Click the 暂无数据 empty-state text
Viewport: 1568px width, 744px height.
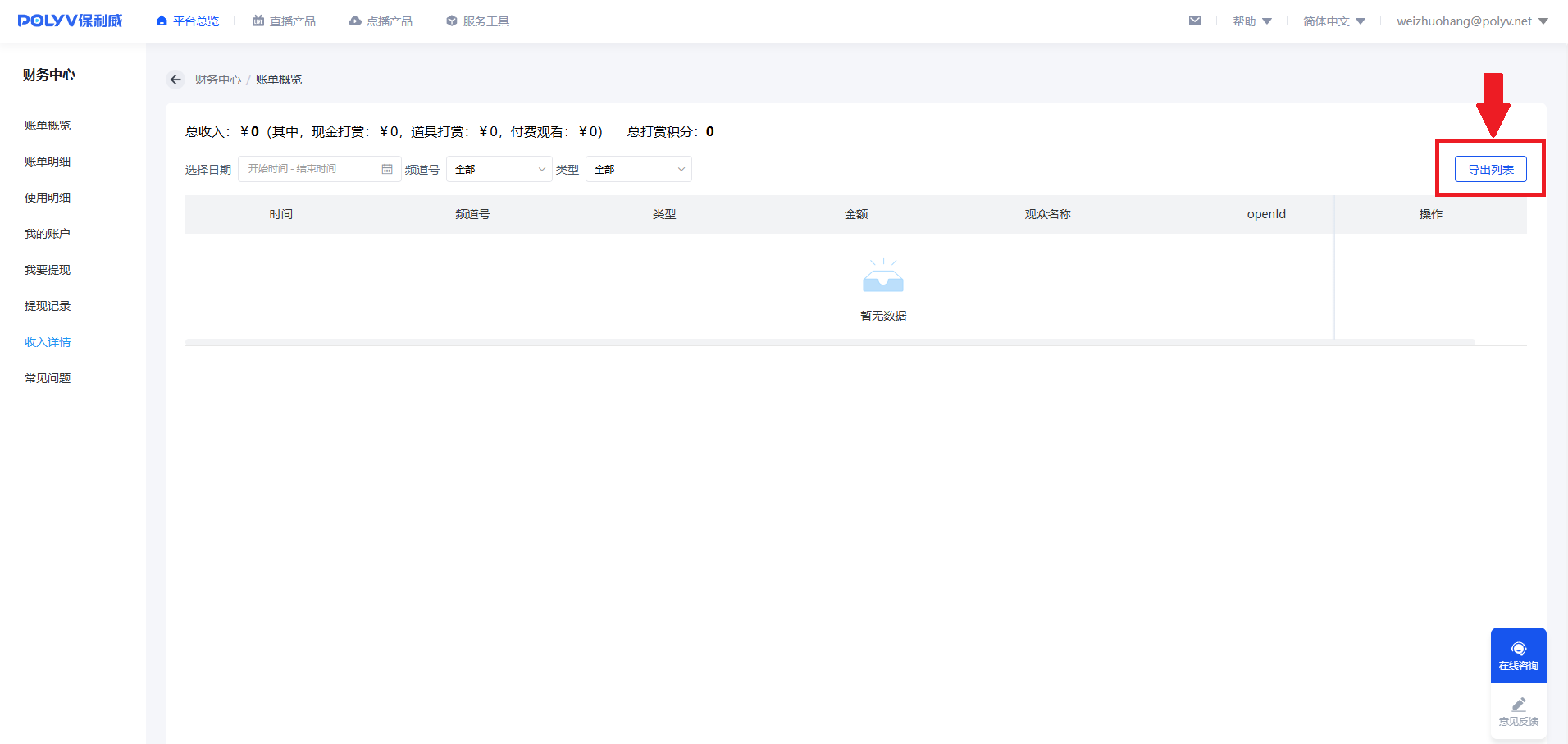883,316
